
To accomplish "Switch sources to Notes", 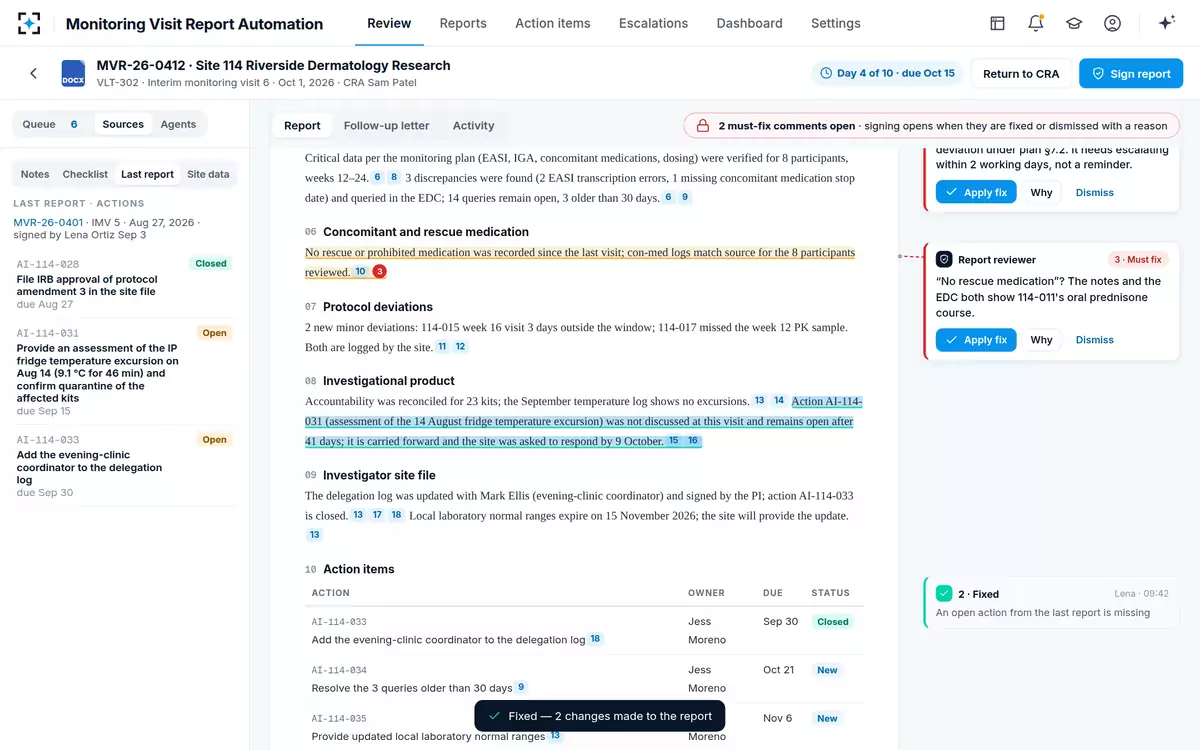I will (35, 174).
